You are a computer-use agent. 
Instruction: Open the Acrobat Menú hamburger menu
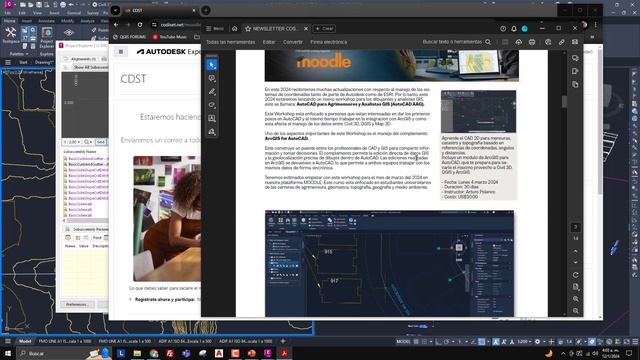point(215,29)
